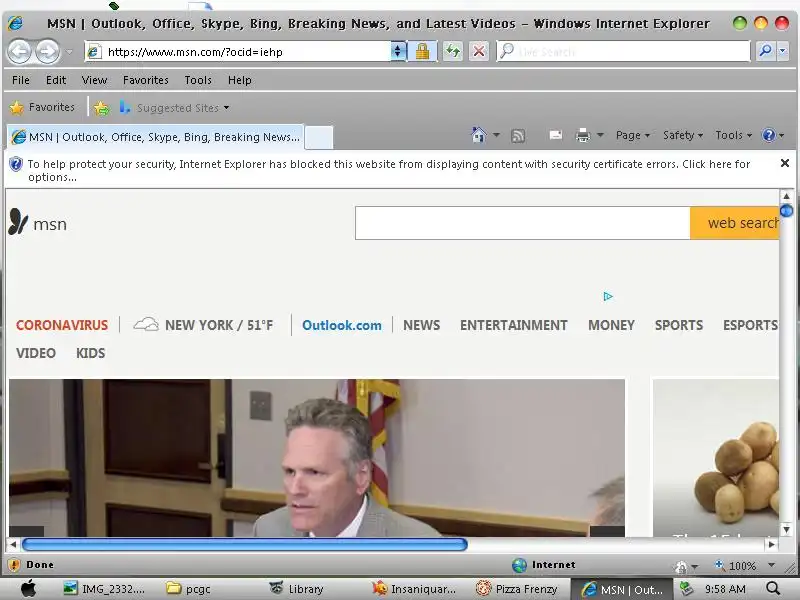Click the status bar shield warning icon

coord(14,564)
